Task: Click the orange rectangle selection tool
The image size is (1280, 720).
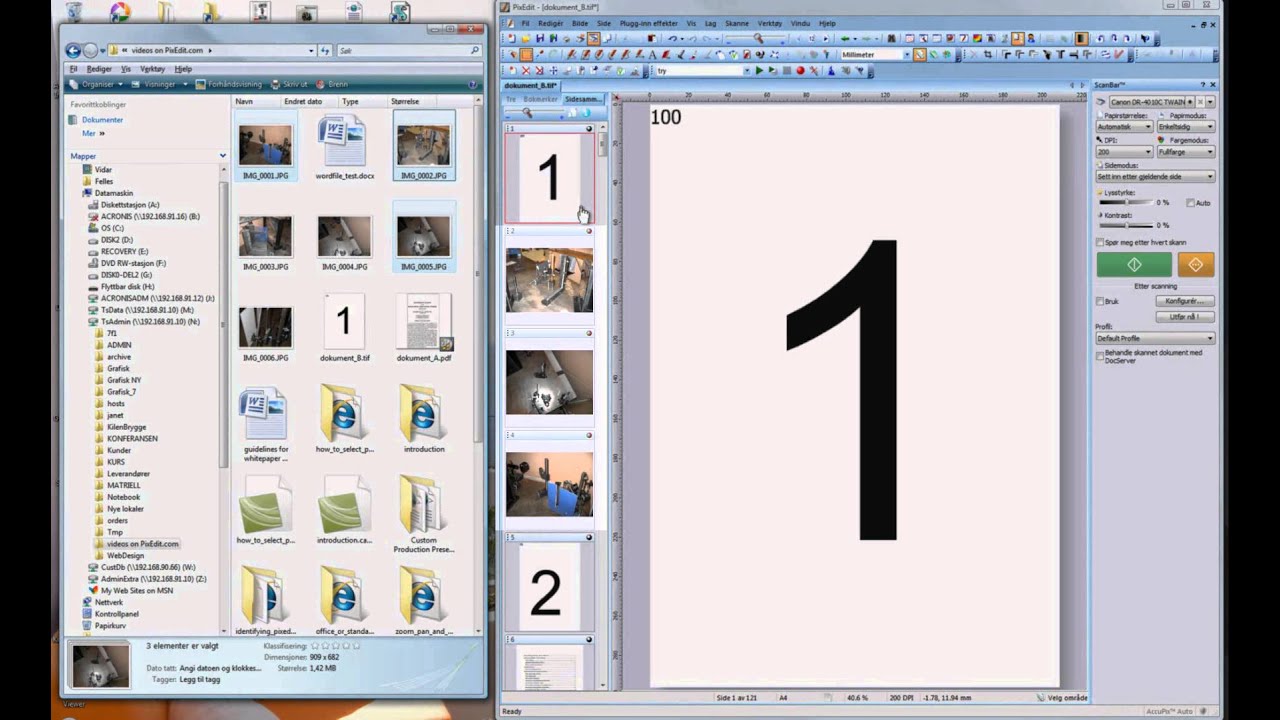Action: tap(526, 55)
